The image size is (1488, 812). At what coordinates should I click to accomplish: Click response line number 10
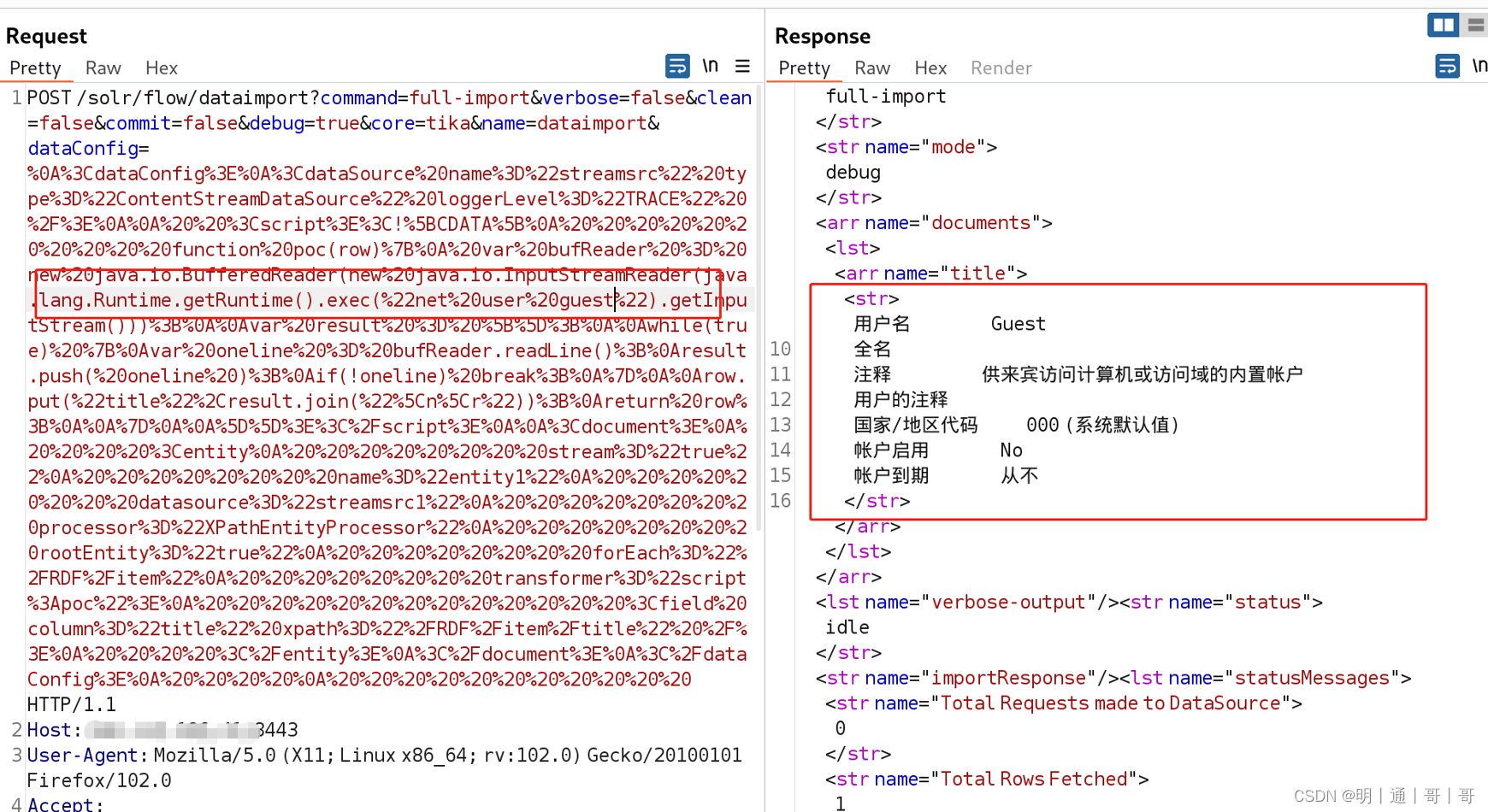pyautogui.click(x=780, y=349)
